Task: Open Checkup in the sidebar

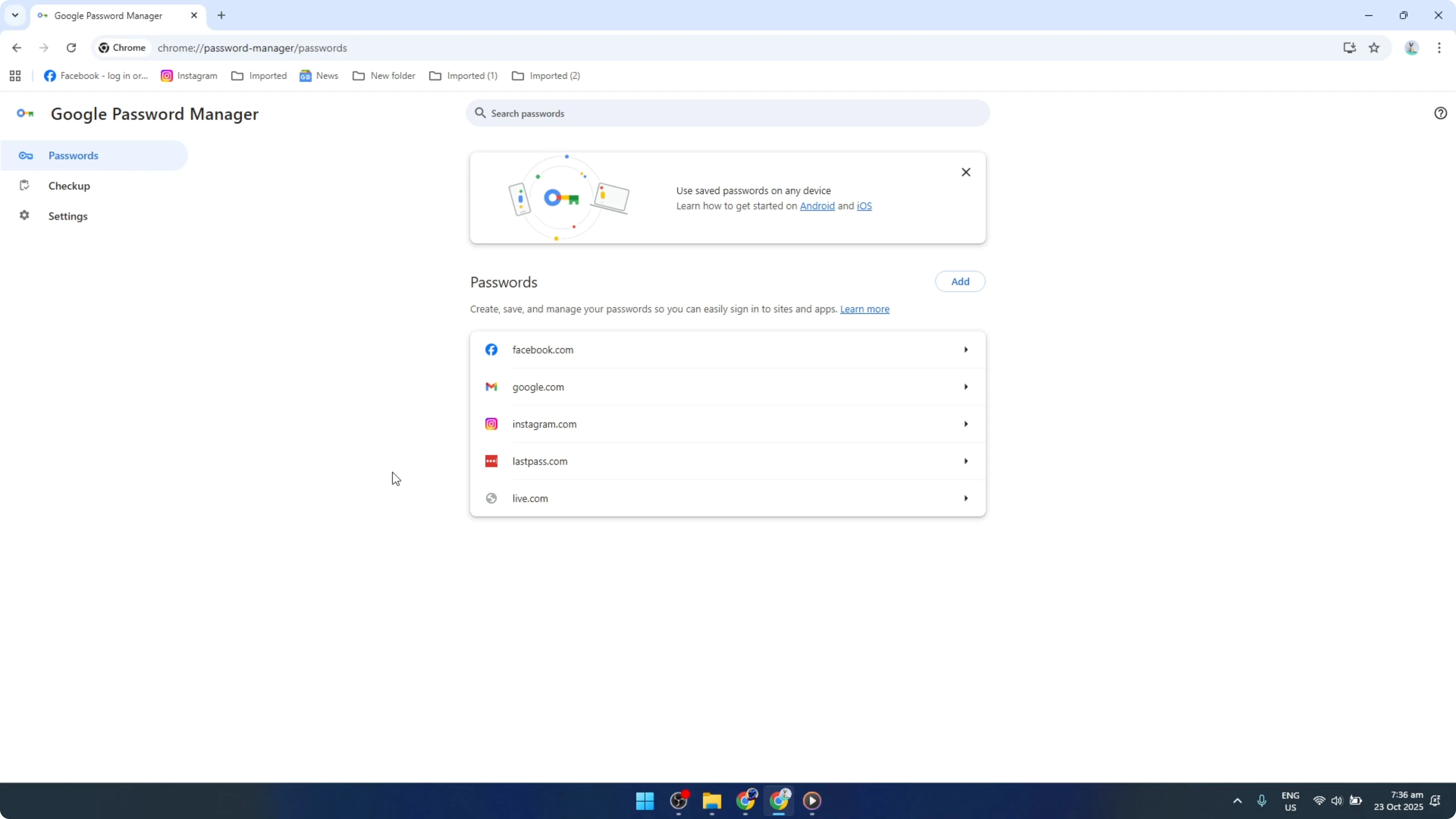Action: click(x=94, y=186)
